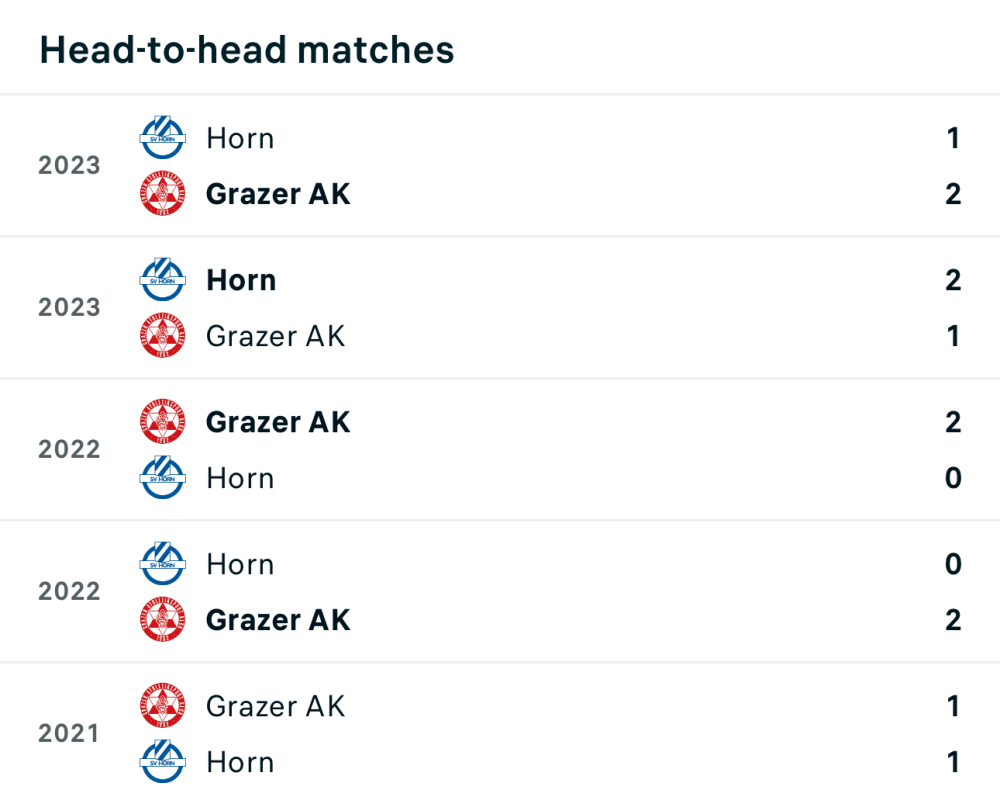Click Grazer AK's score of 2 in 2023 win
The image size is (1000, 790).
point(952,194)
